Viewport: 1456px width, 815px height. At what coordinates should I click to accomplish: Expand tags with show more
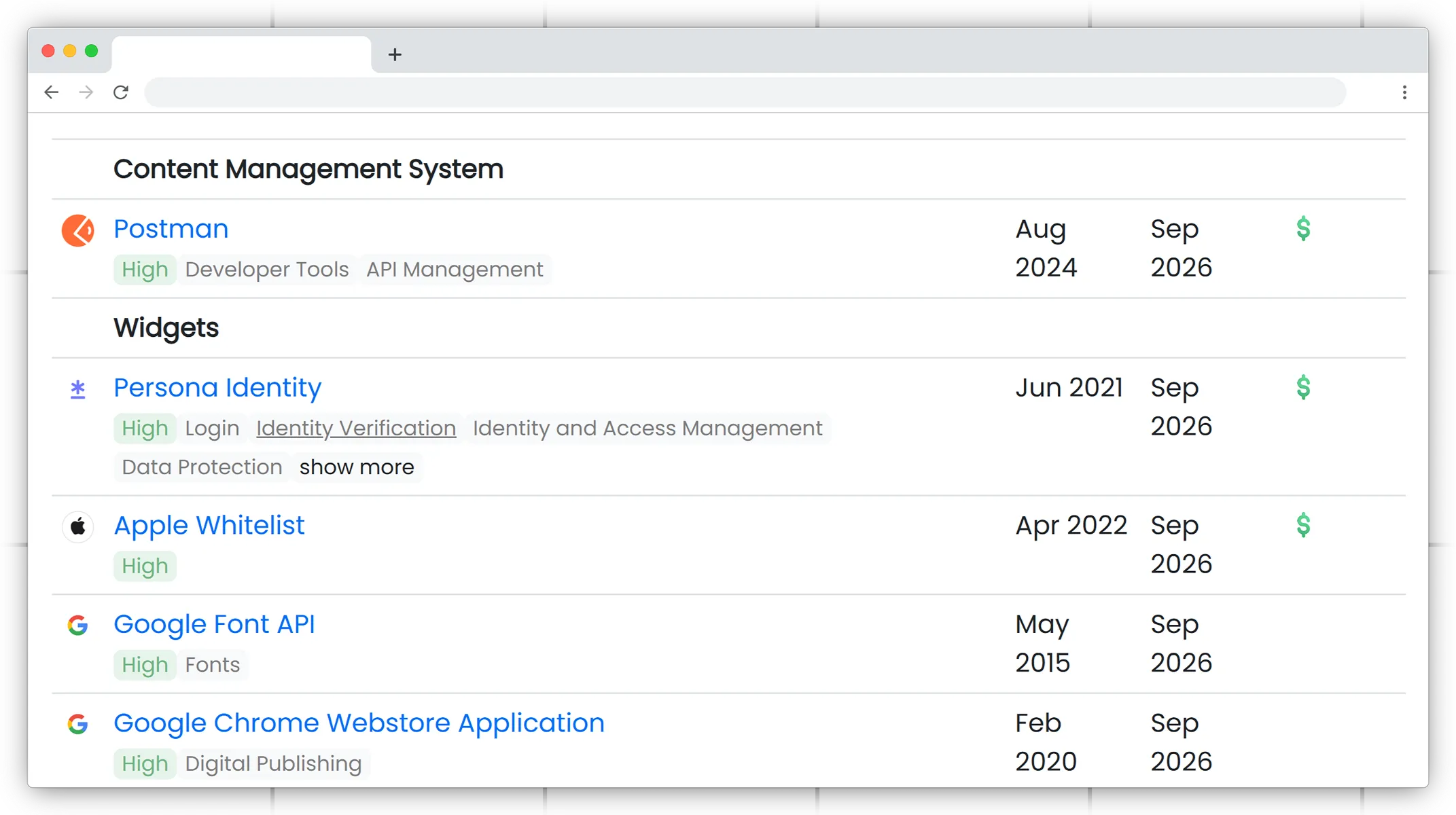tap(357, 467)
